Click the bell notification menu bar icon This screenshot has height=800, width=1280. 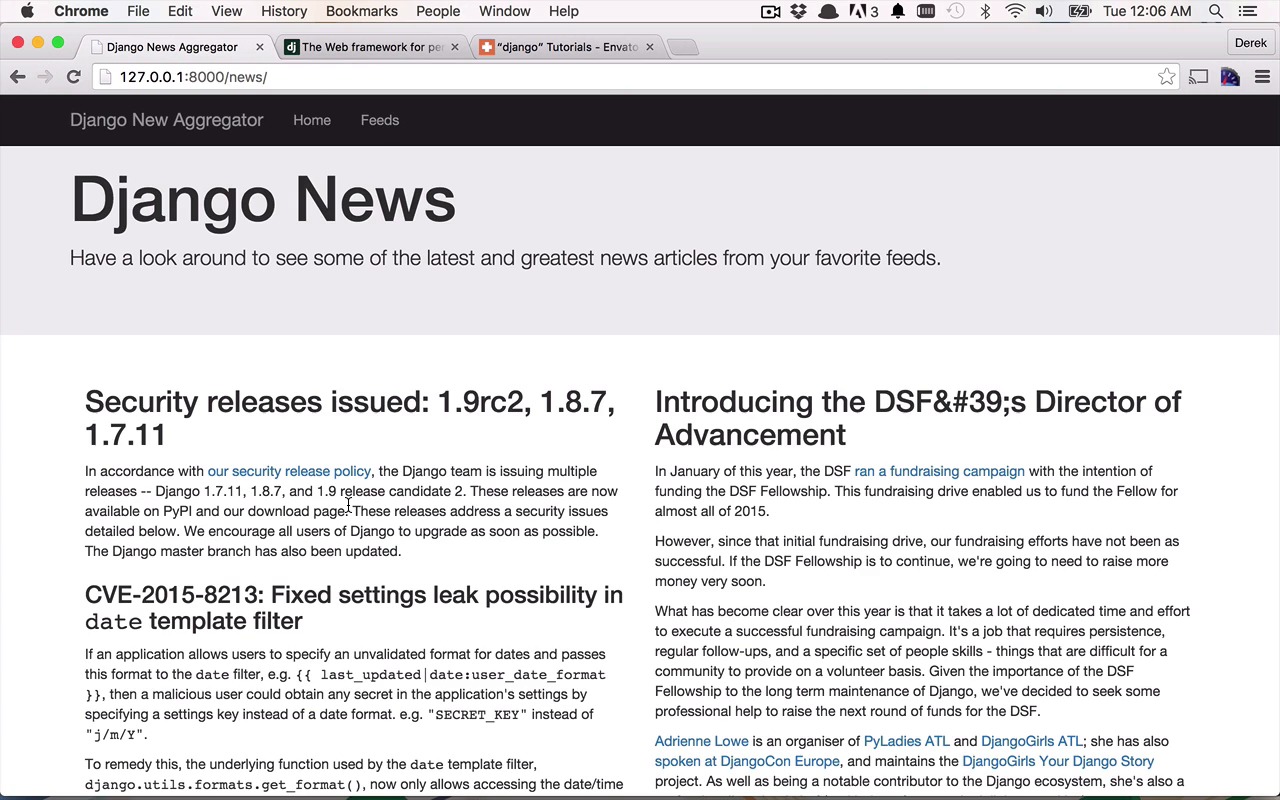point(898,11)
